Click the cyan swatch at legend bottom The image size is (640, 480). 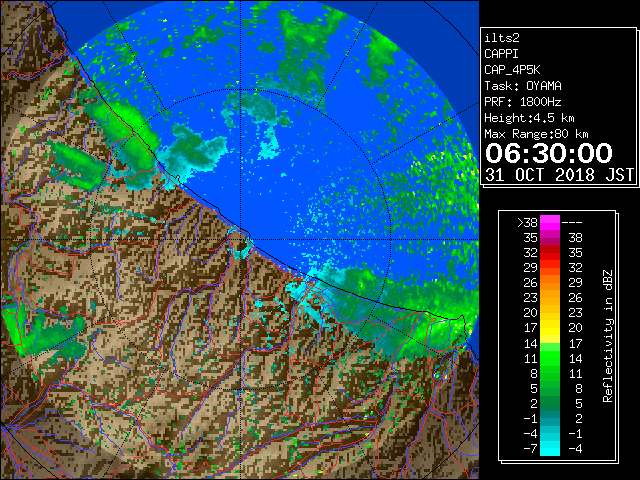[550, 449]
